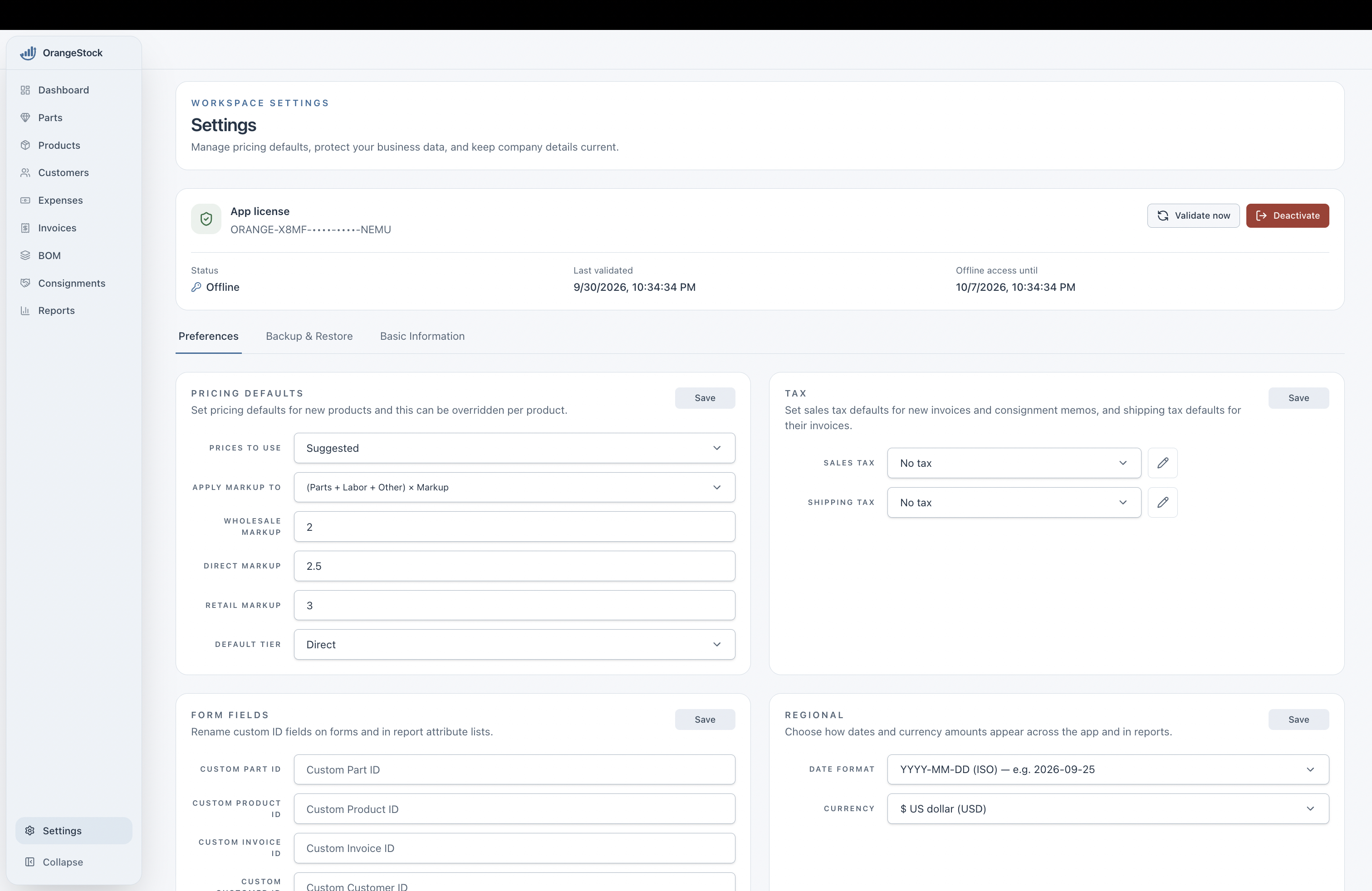Click the OrangeStock logo icon
Viewport: 1372px width, 891px height.
tap(28, 53)
